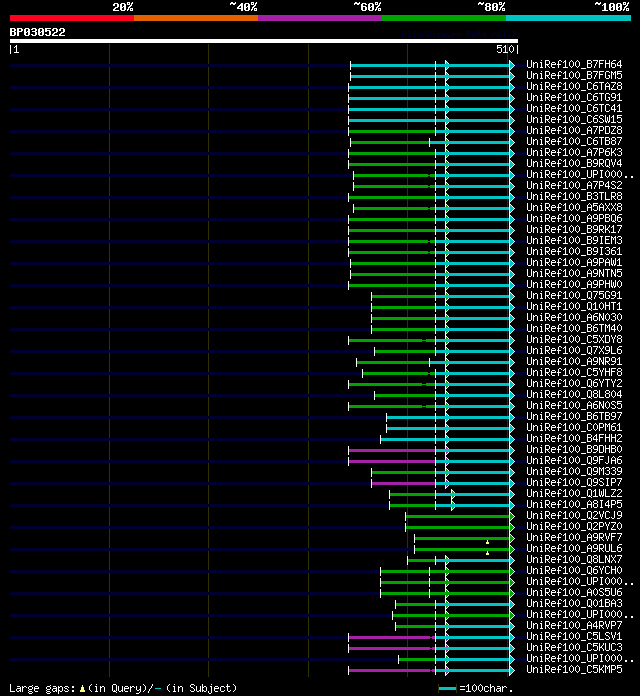640x696 pixels.
Task: Open hit UniRef100_C6TC41
Action: [574, 108]
